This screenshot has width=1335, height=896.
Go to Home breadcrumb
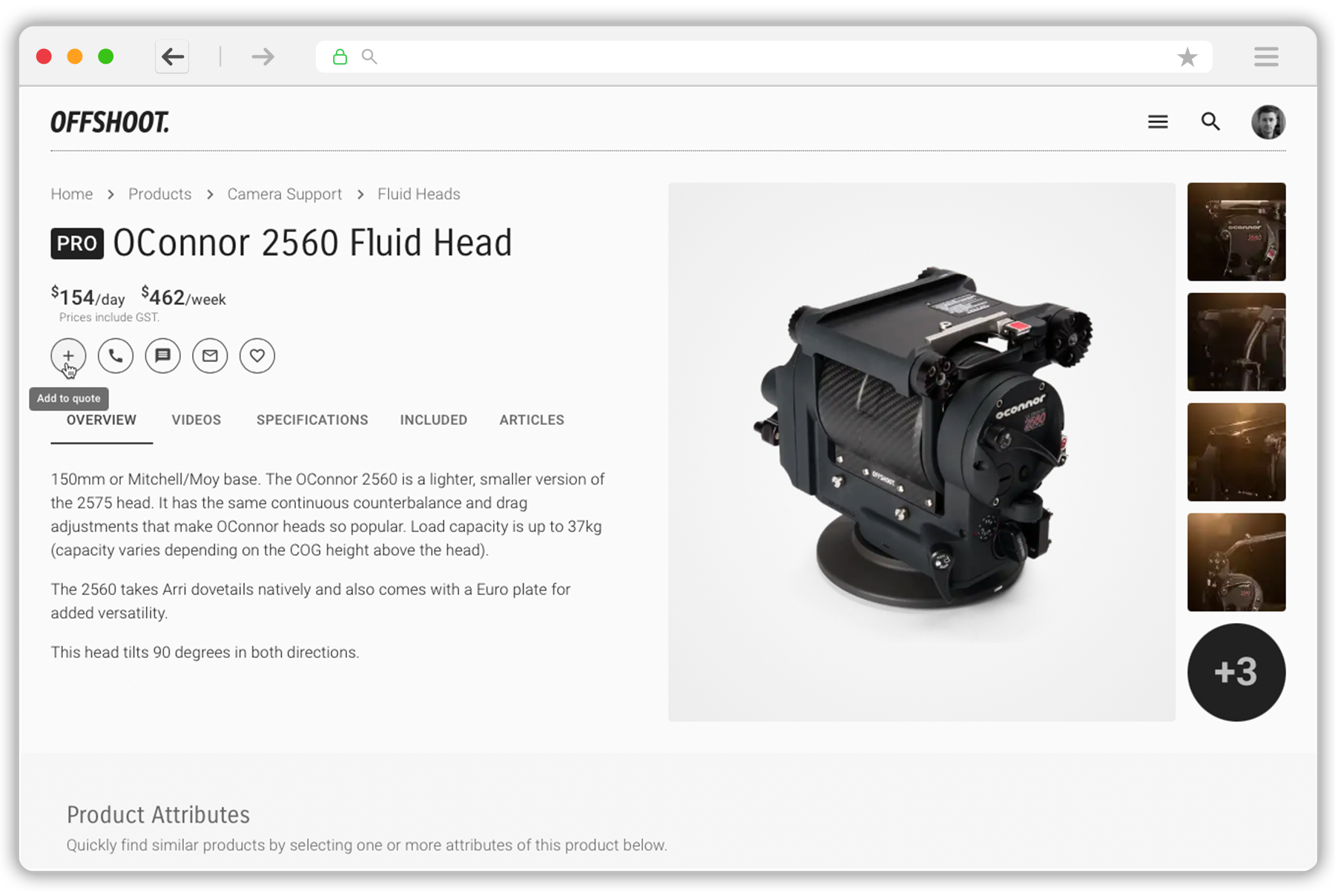[72, 194]
